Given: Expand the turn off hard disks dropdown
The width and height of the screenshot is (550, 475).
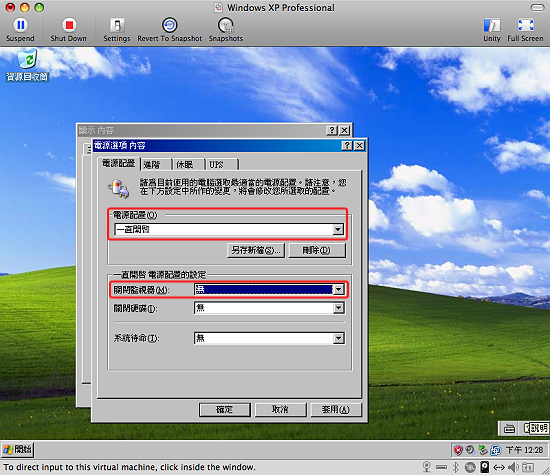Looking at the screenshot, I should click(x=338, y=308).
